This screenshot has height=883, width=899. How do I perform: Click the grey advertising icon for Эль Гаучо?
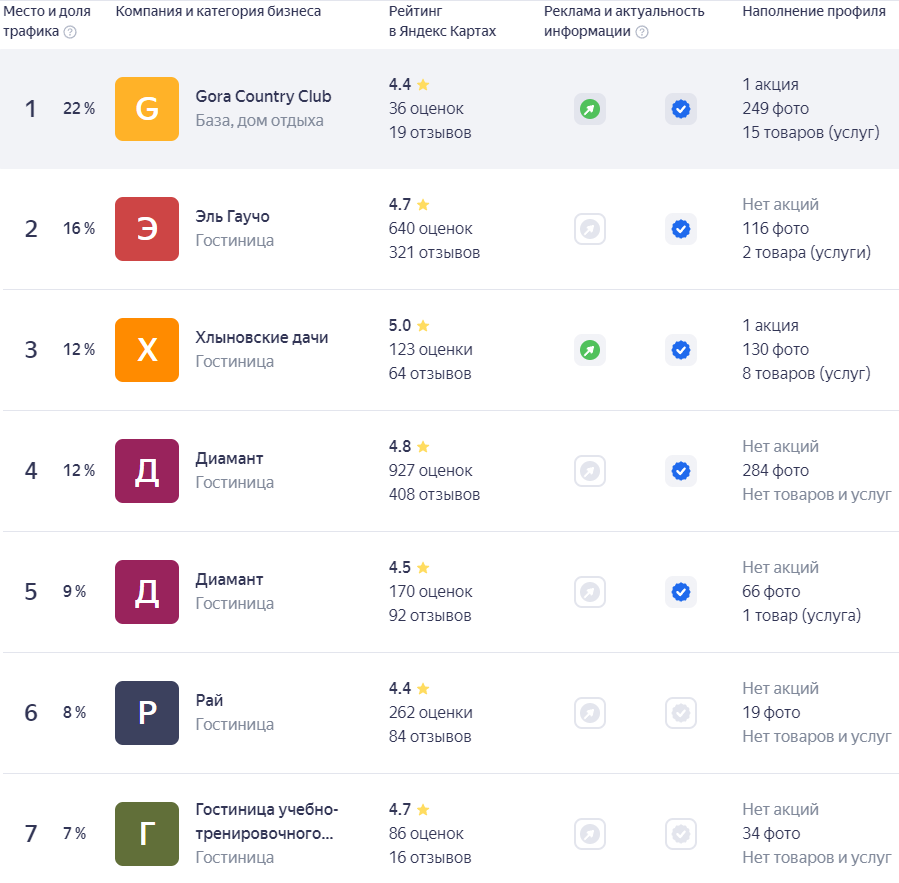(x=589, y=229)
